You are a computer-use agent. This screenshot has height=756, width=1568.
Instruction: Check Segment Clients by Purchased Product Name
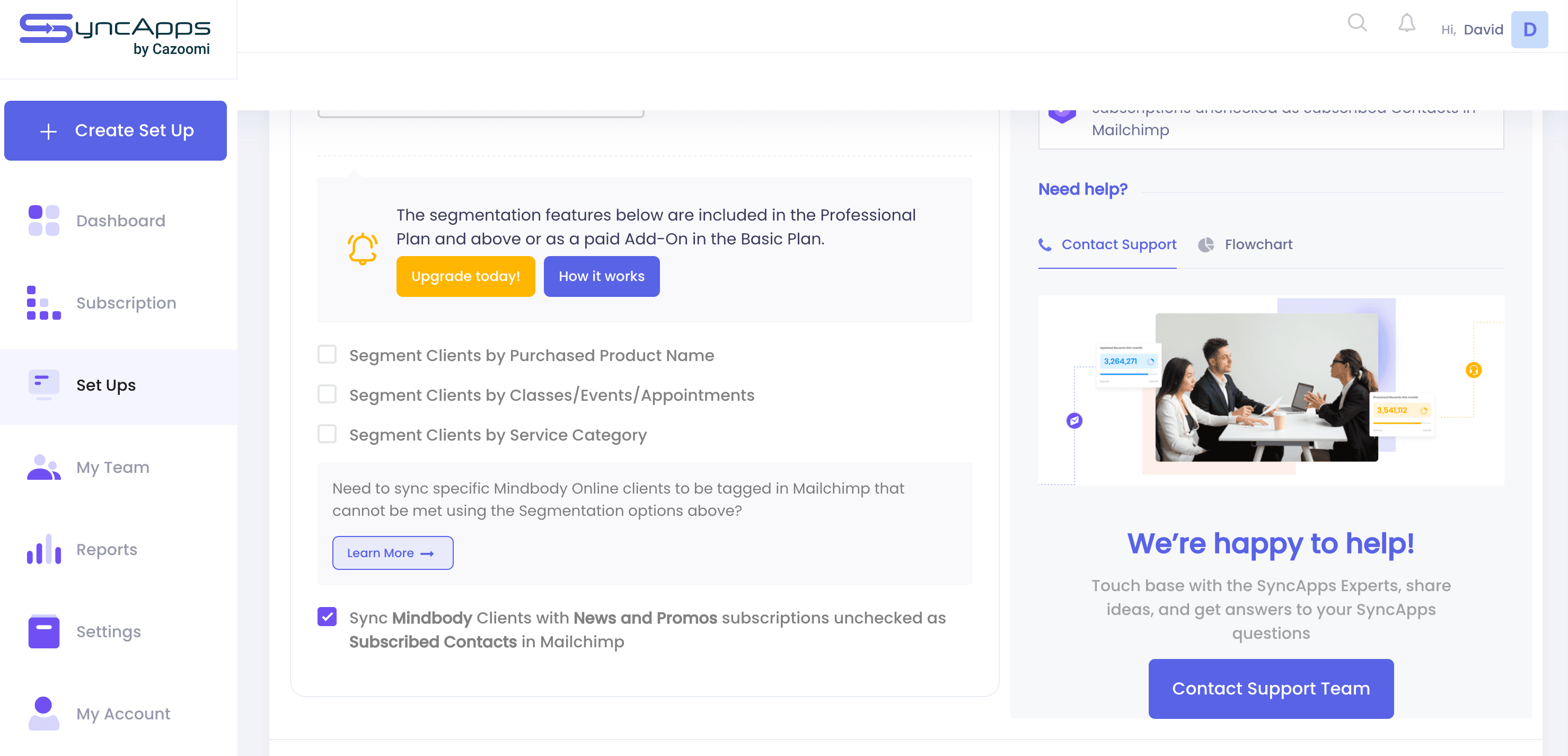click(x=327, y=355)
